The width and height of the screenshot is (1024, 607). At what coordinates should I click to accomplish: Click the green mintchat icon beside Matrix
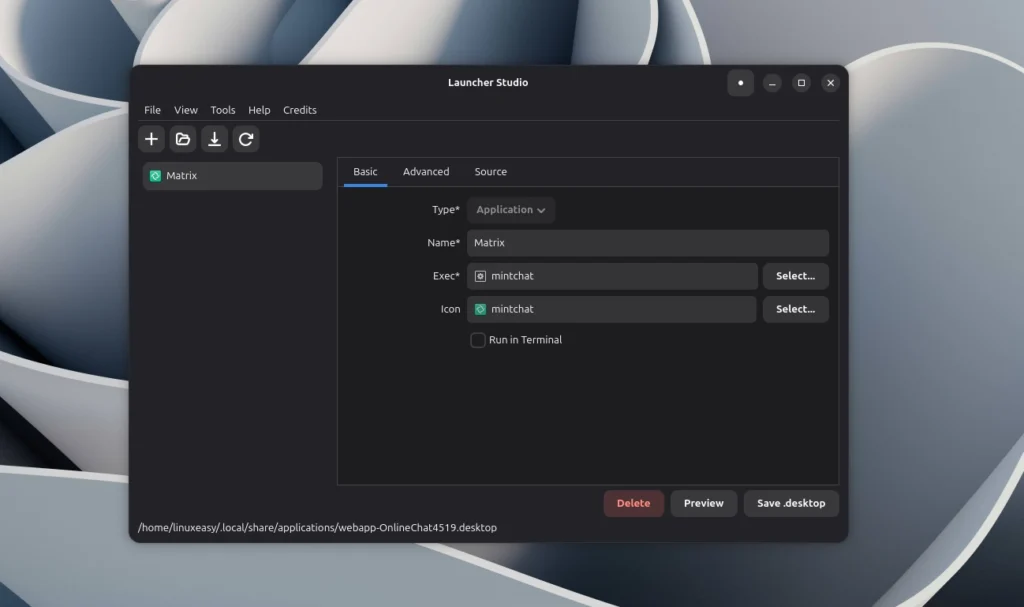click(x=156, y=175)
